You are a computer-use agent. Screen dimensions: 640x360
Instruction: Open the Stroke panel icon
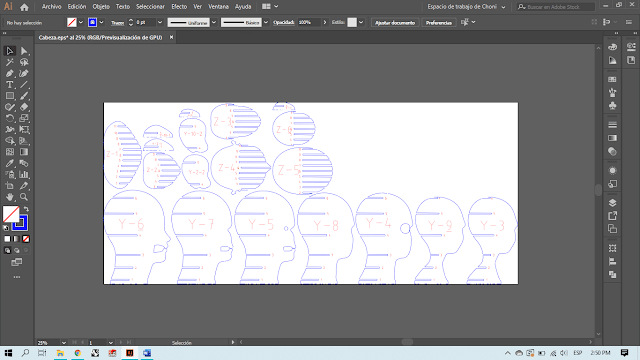click(x=612, y=124)
